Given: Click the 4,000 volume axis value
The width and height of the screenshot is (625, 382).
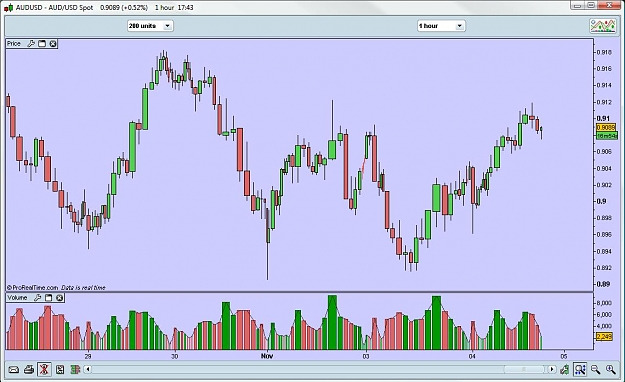Looking at the screenshot, I should click(604, 326).
